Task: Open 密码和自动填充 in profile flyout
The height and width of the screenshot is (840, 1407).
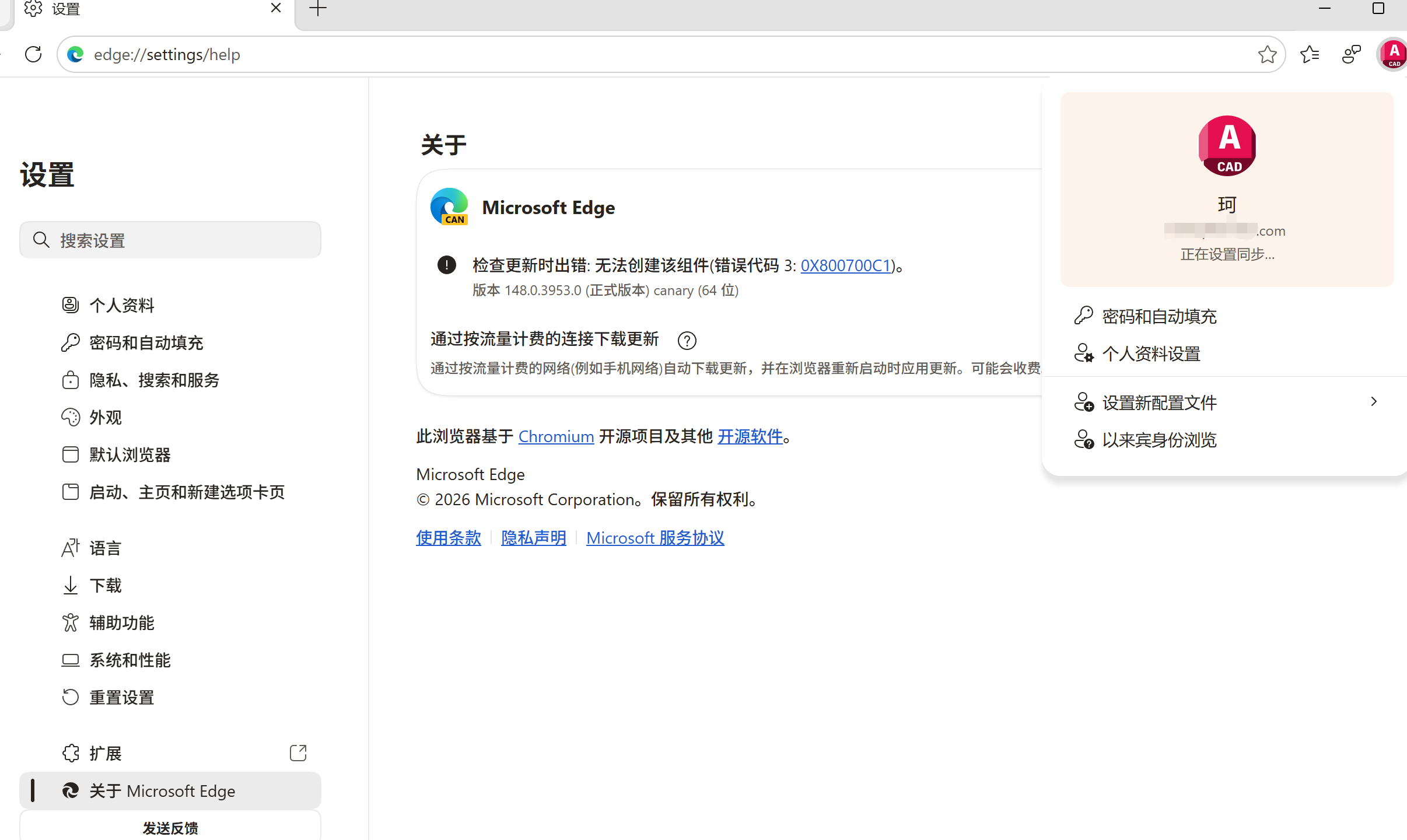Action: pos(1158,316)
